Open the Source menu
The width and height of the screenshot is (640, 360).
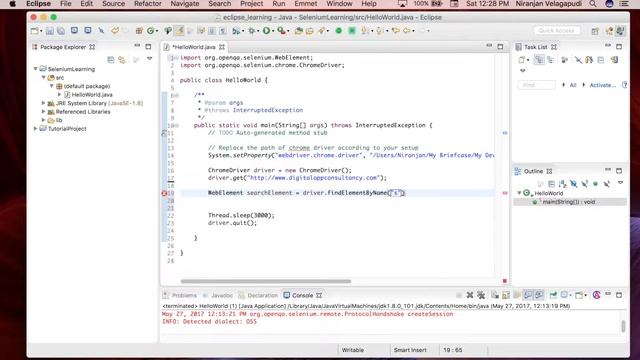click(x=113, y=4)
